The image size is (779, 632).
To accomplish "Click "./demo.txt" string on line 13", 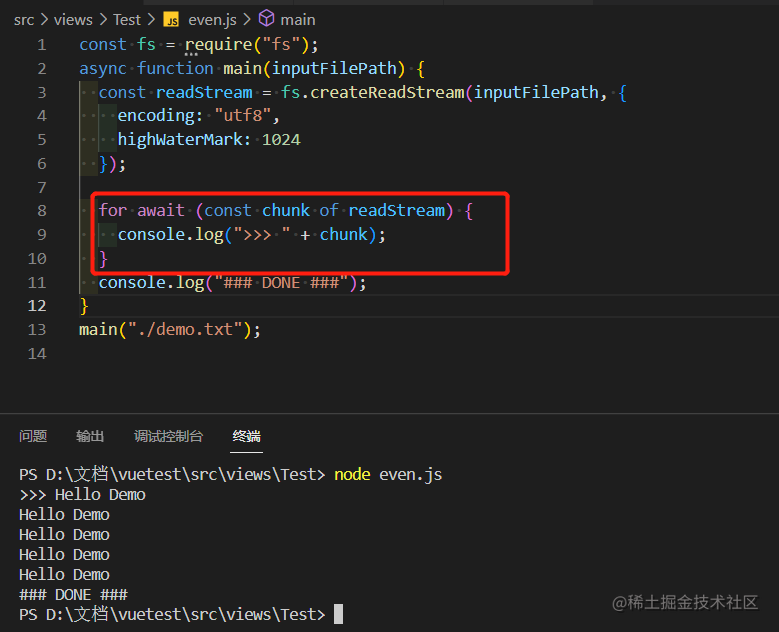I will (x=185, y=329).
